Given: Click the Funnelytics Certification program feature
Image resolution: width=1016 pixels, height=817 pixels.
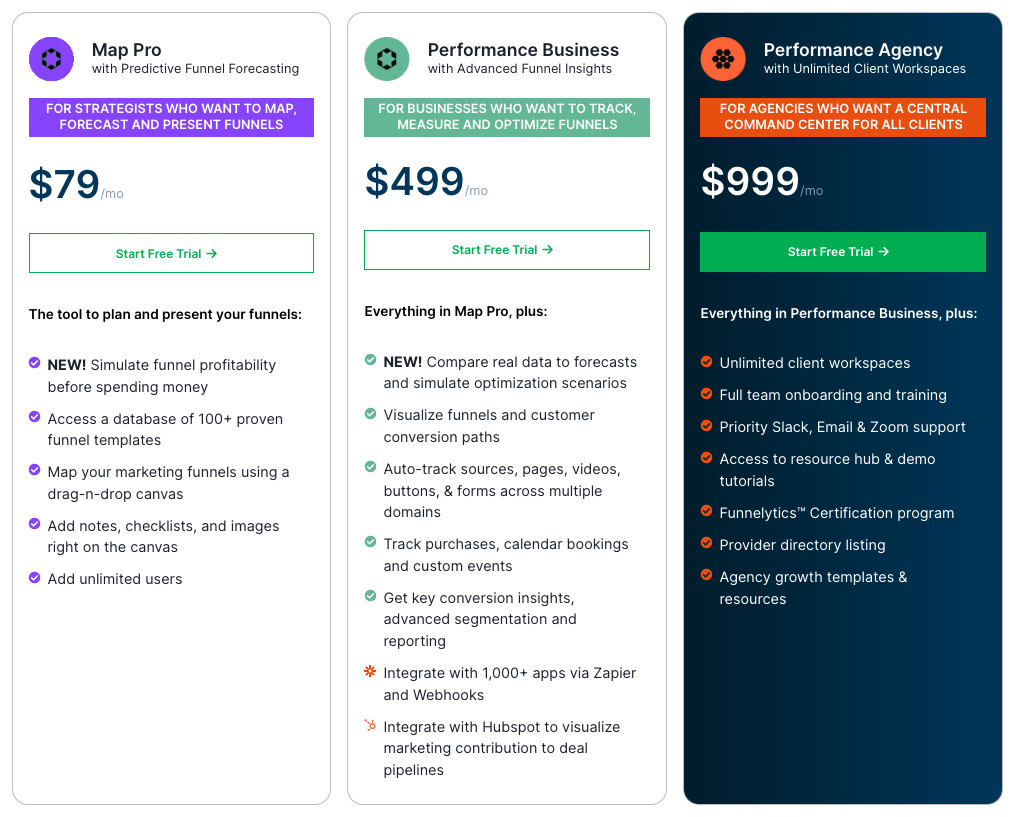Looking at the screenshot, I should (x=836, y=513).
